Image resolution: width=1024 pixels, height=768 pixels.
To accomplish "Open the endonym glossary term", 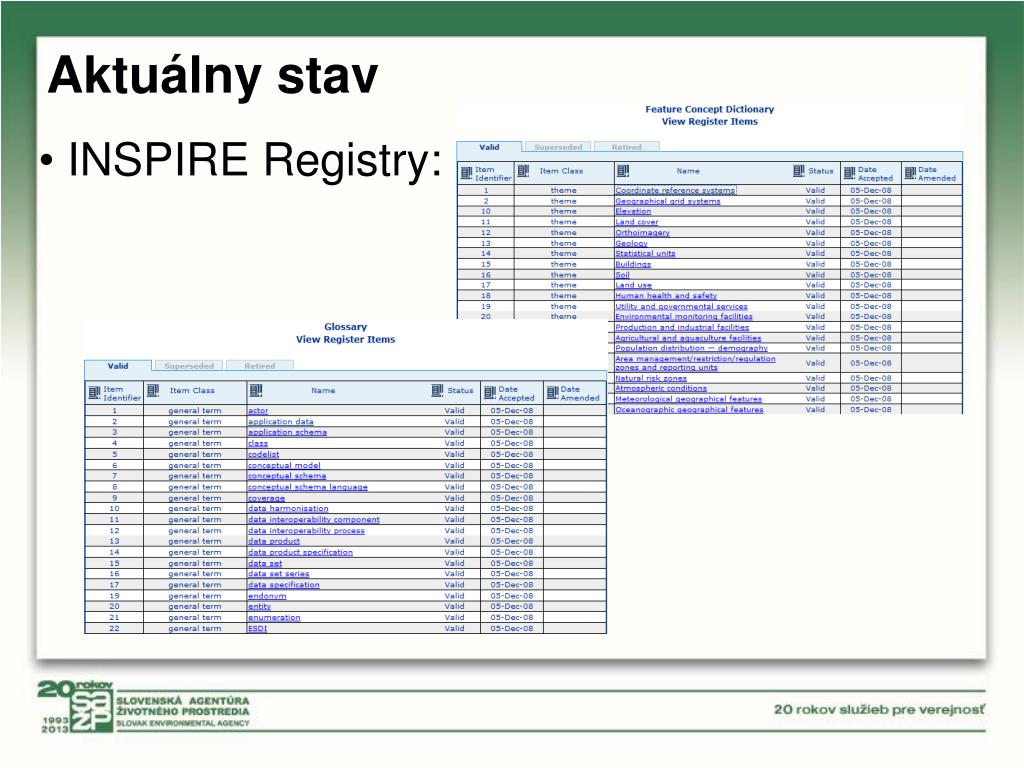I will (x=266, y=596).
